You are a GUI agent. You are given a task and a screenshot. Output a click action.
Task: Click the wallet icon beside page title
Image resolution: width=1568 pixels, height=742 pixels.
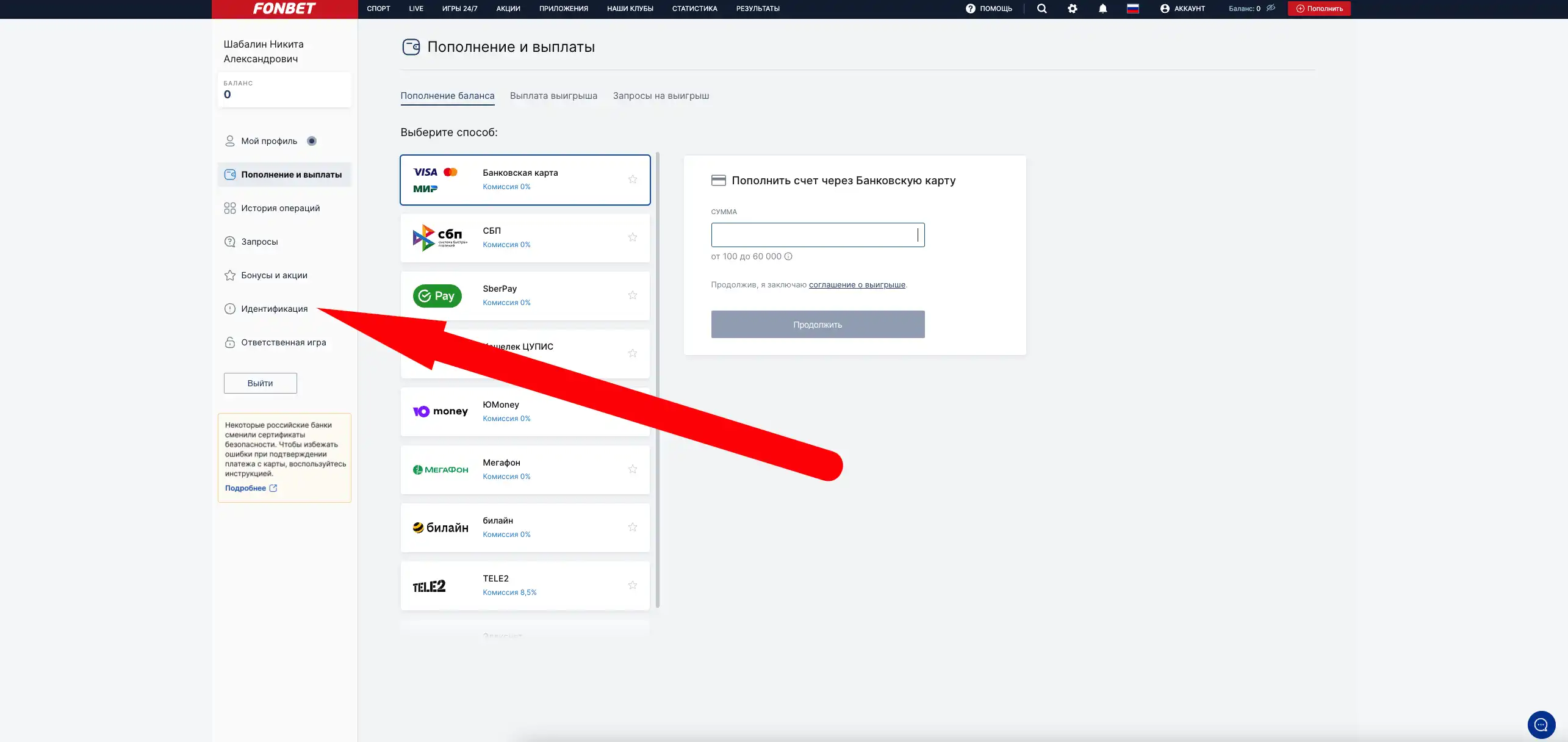point(411,47)
